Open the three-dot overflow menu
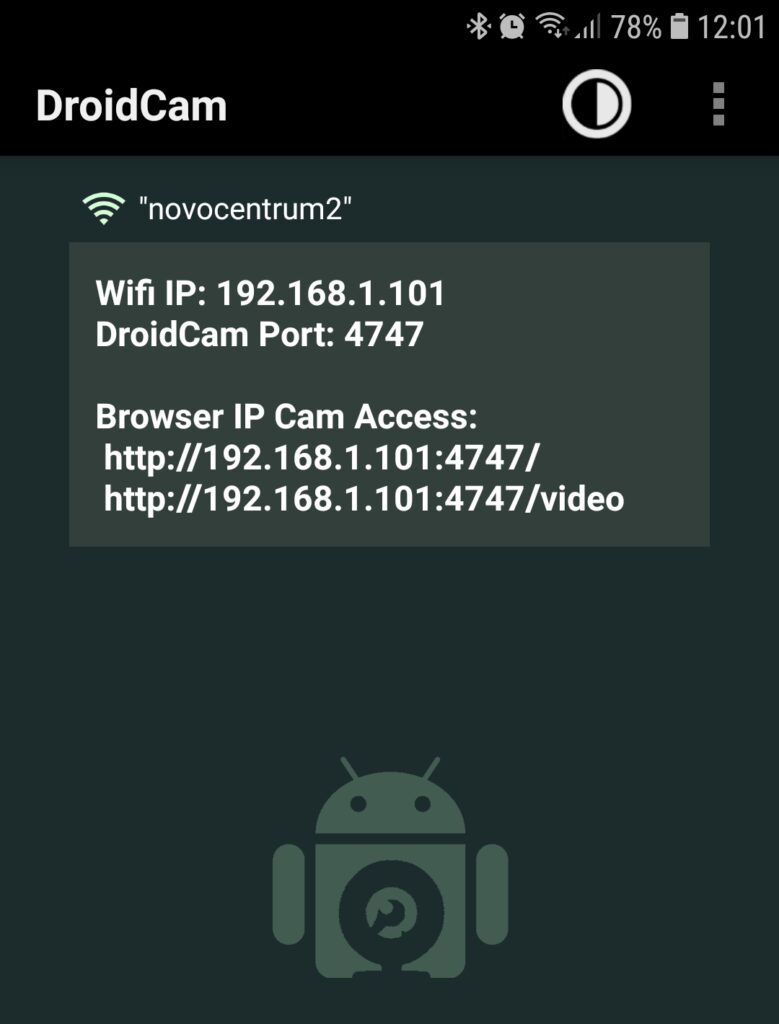 point(718,104)
